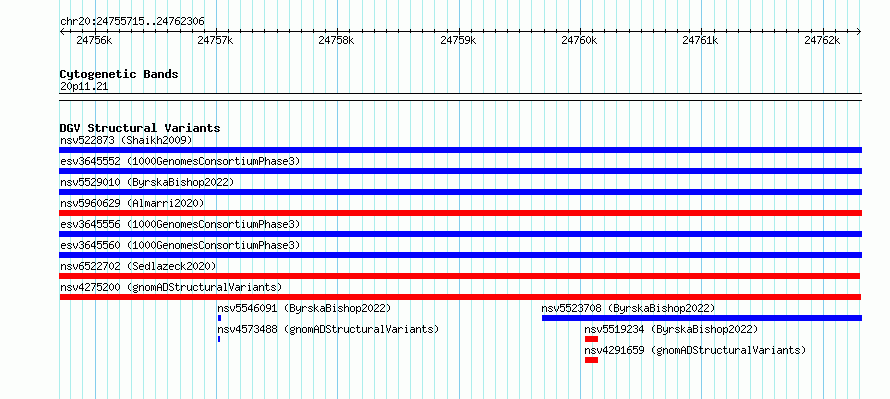Click the nsv522873 (Shaikh2009) variant label
This screenshot has height=399, width=890.
click(x=127, y=140)
